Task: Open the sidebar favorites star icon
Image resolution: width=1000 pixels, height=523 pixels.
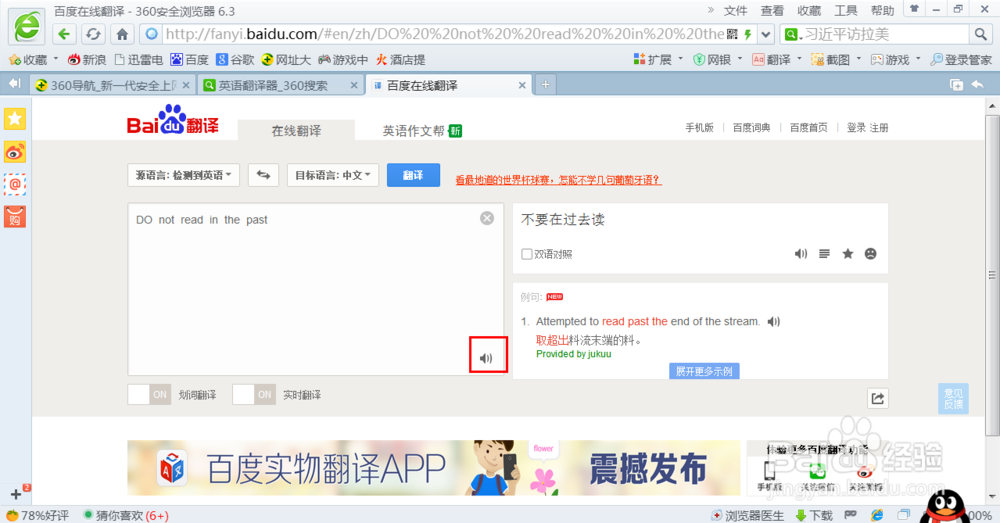Action: click(x=15, y=119)
